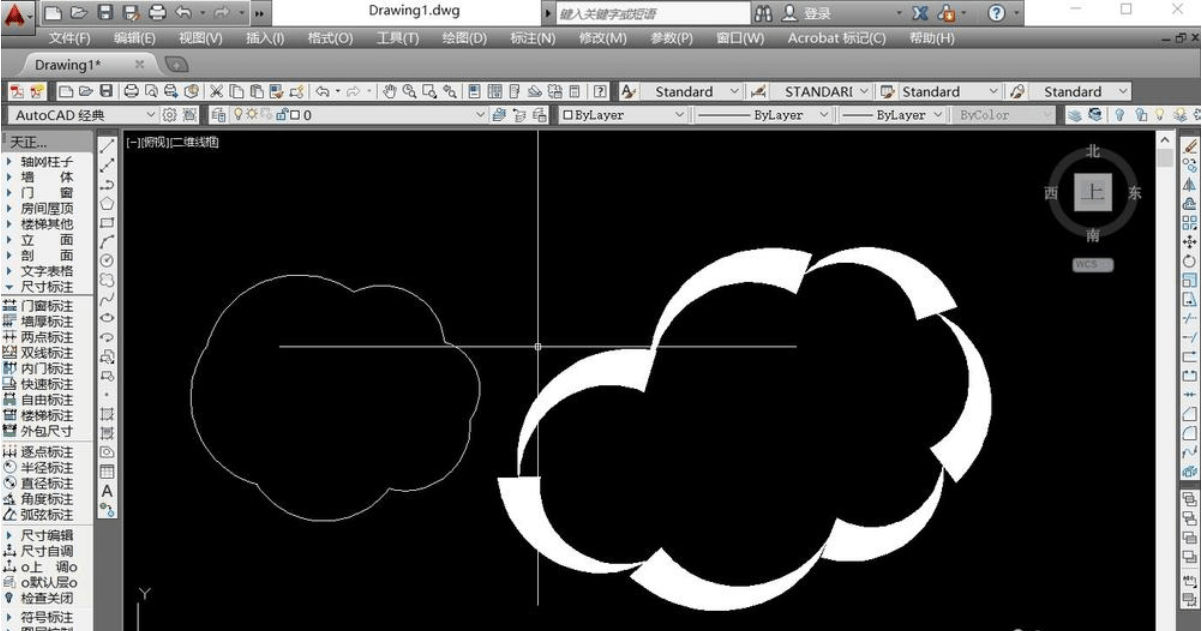1202x631 pixels.
Task: Open the 绘图(D) menu
Action: point(463,38)
